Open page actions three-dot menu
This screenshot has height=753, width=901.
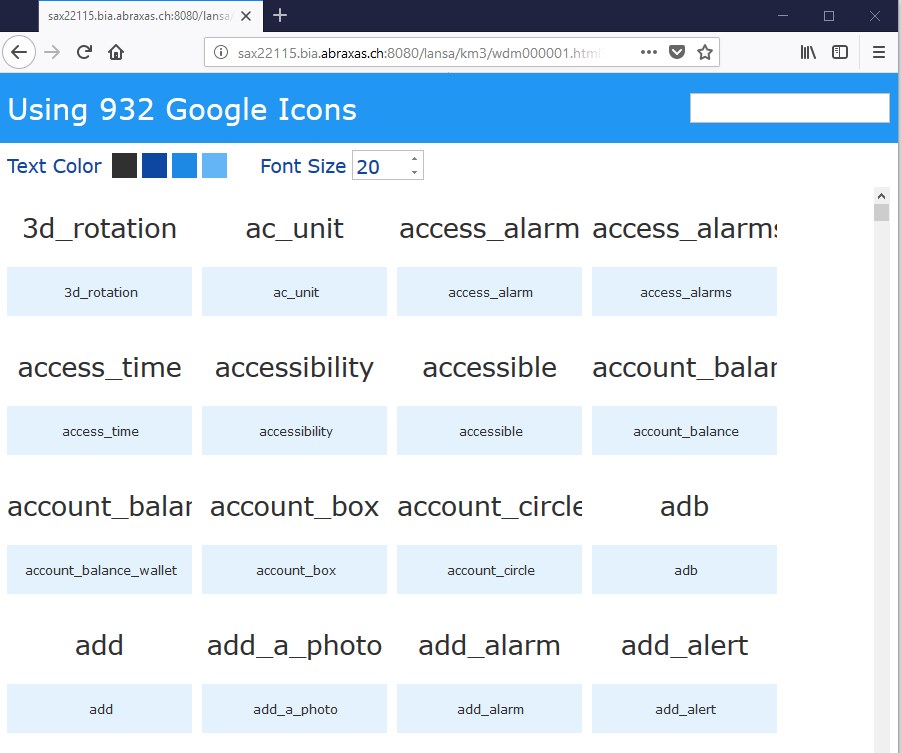click(649, 53)
